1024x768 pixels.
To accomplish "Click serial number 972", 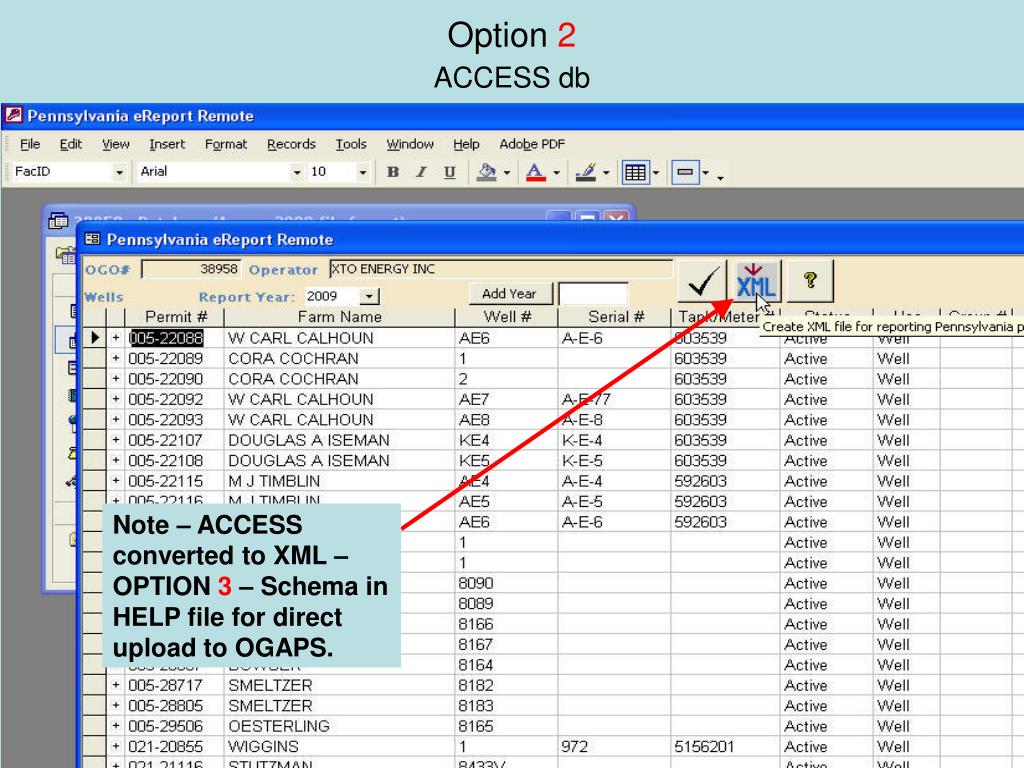I will pos(575,746).
